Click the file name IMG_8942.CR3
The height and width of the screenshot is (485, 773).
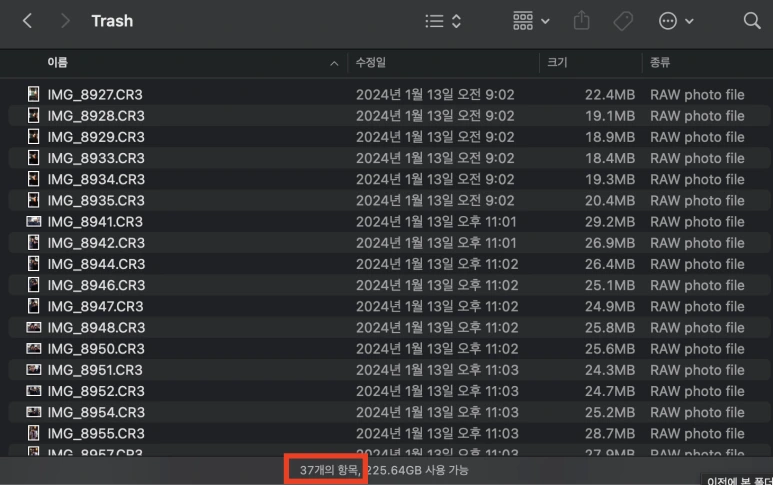(x=96, y=243)
